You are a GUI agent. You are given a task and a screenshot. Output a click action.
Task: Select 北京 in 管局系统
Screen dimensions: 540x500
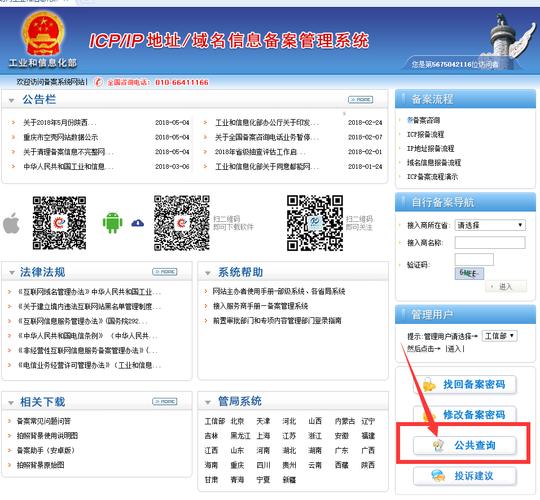pyautogui.click(x=237, y=421)
